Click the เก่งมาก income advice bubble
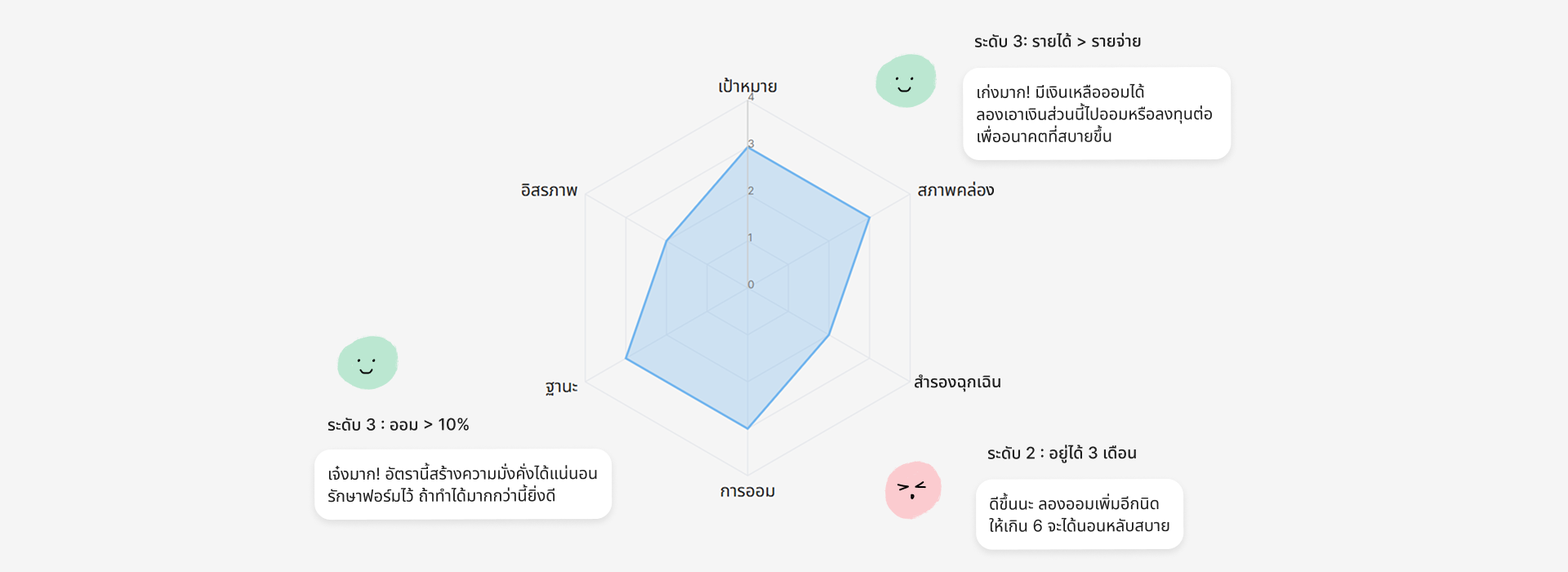Screen dimensions: 1568x572 pos(1096,114)
